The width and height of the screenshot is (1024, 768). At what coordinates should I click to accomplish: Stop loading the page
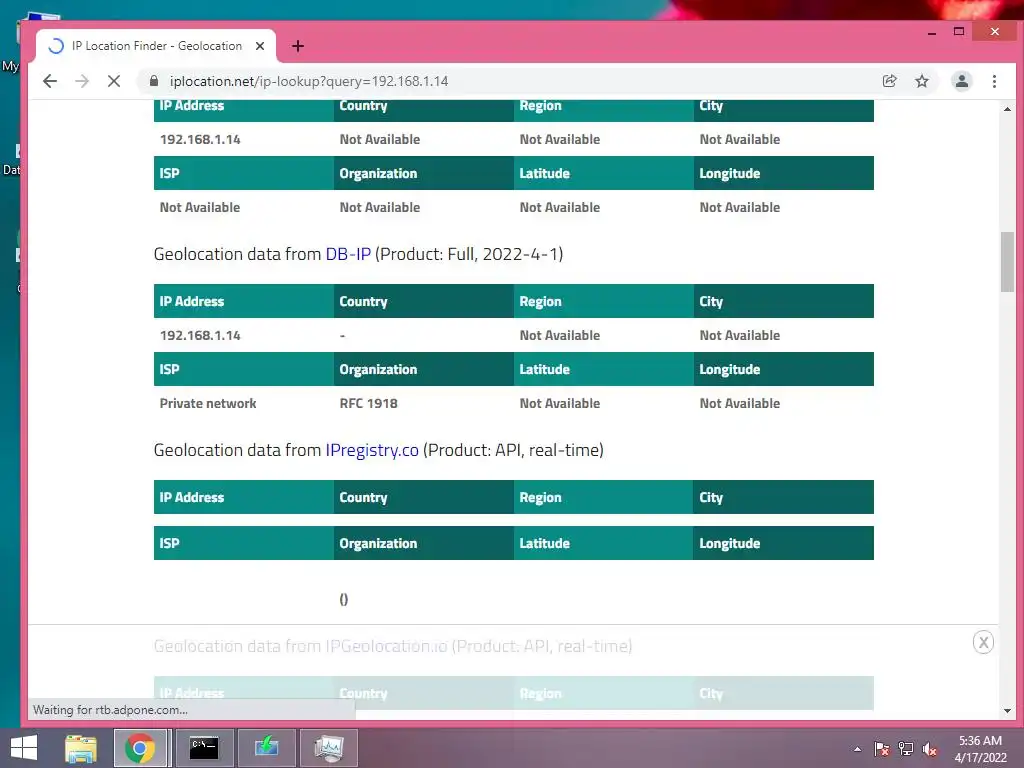[x=114, y=81]
